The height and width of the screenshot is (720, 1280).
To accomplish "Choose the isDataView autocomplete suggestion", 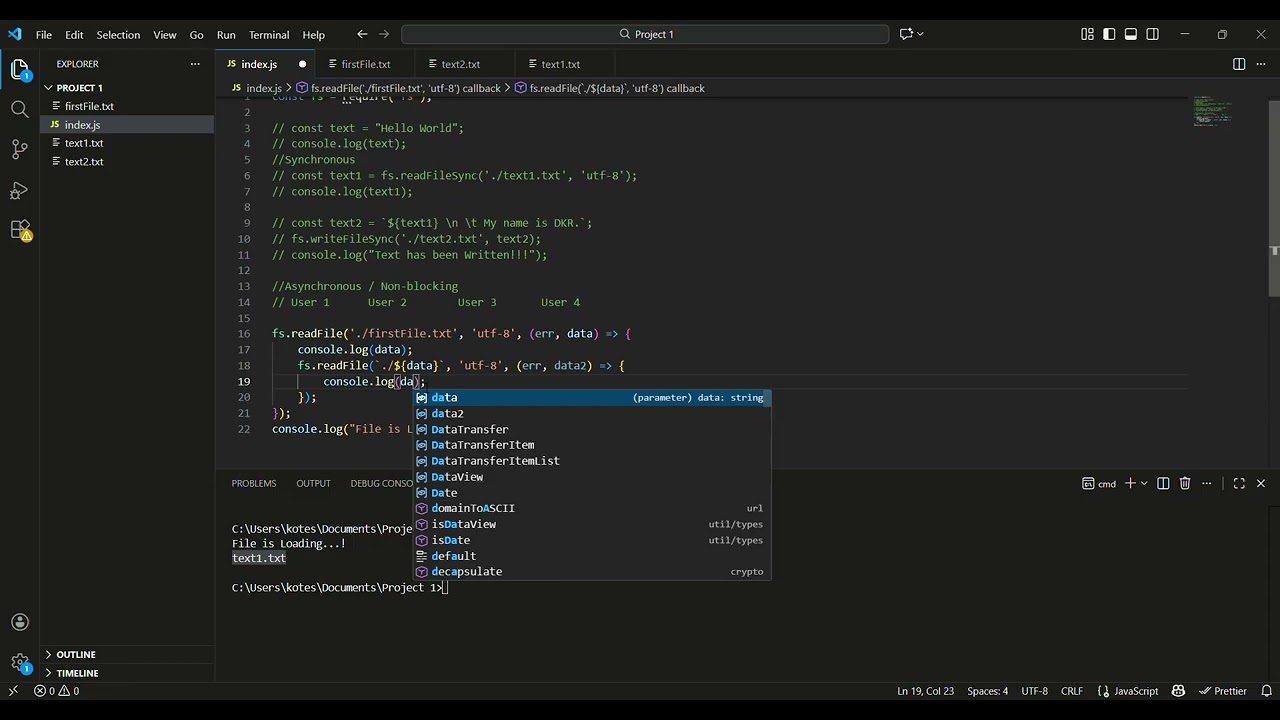I will tap(592, 524).
